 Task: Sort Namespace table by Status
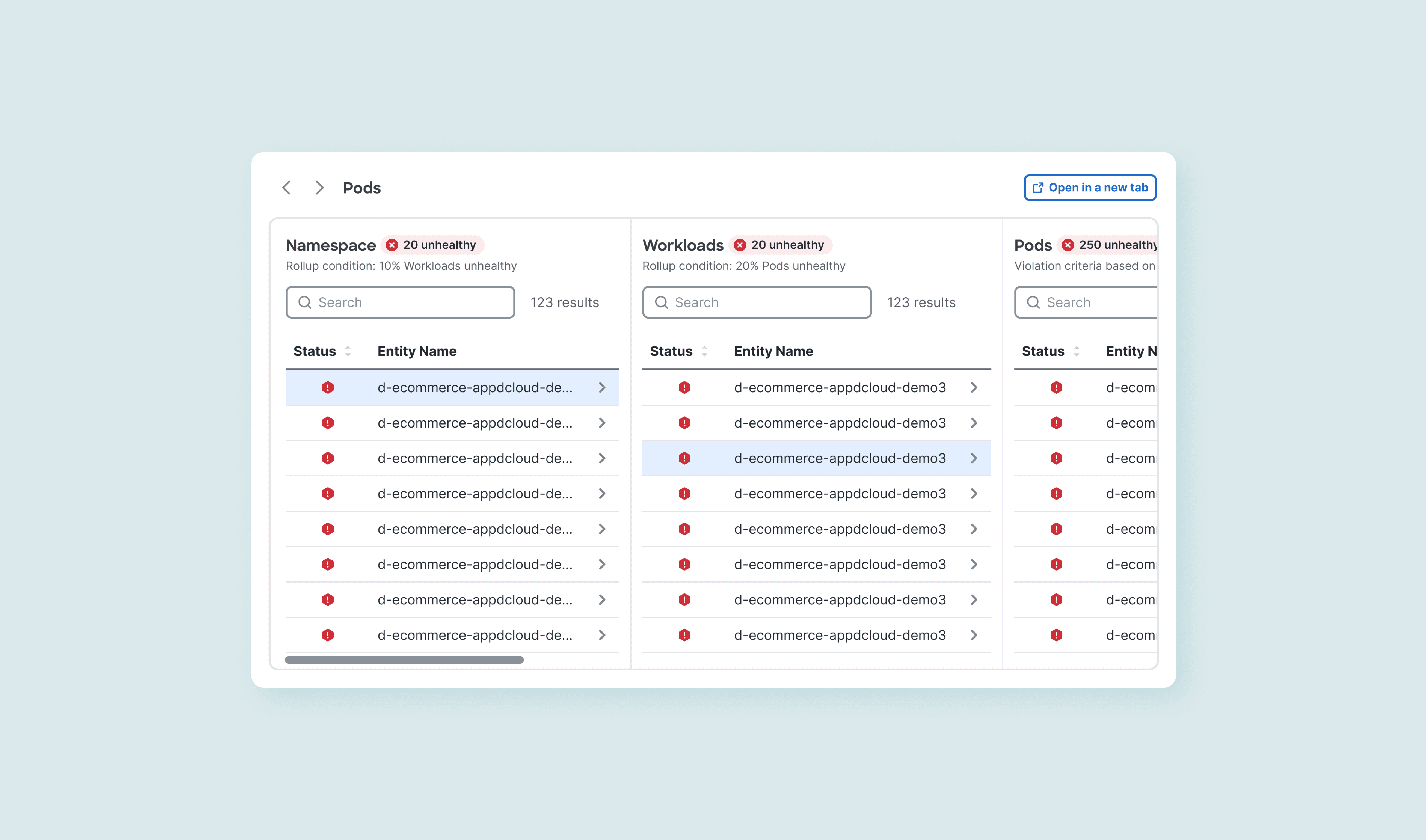[x=348, y=351]
